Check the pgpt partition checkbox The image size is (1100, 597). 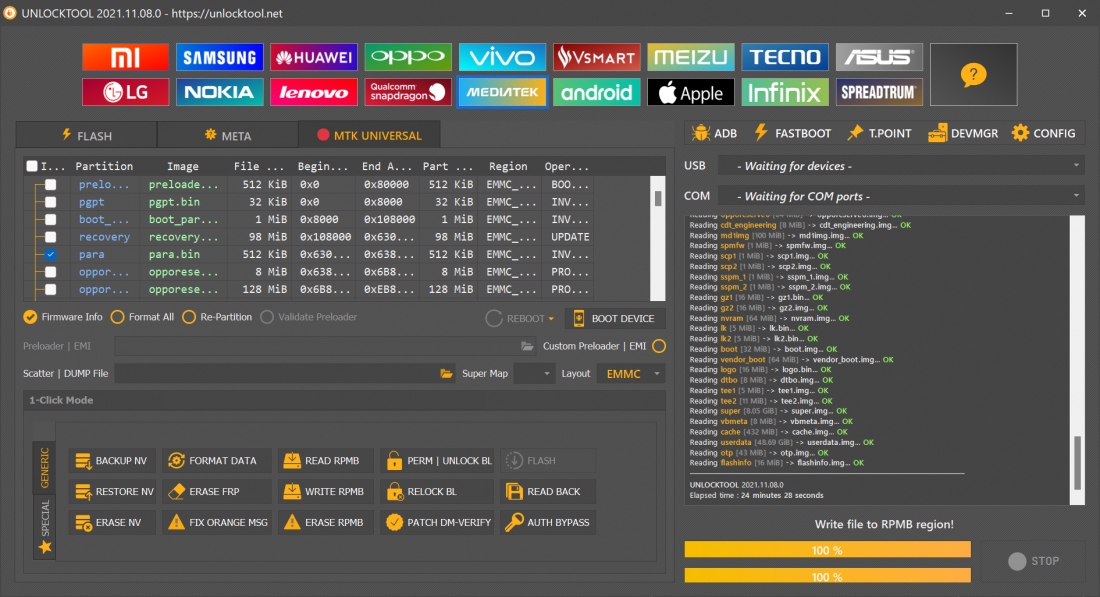pyautogui.click(x=51, y=202)
